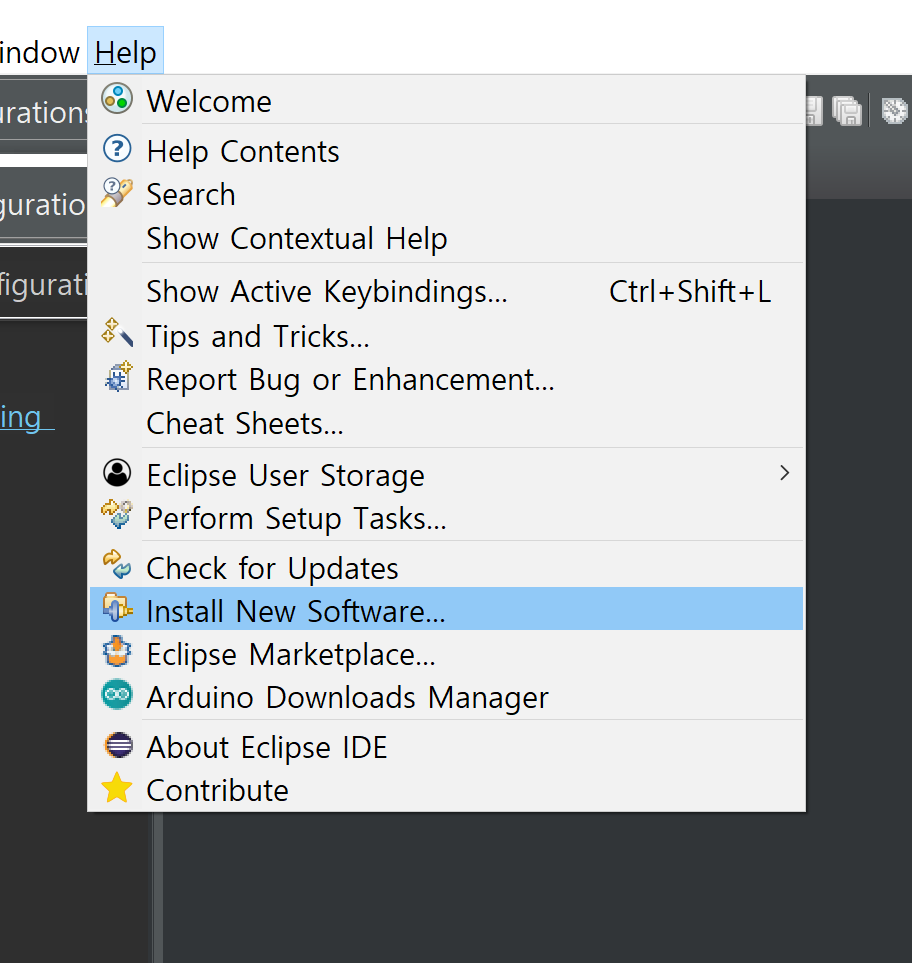
Task: Choose Show Contextual Help
Action: [x=446, y=238]
